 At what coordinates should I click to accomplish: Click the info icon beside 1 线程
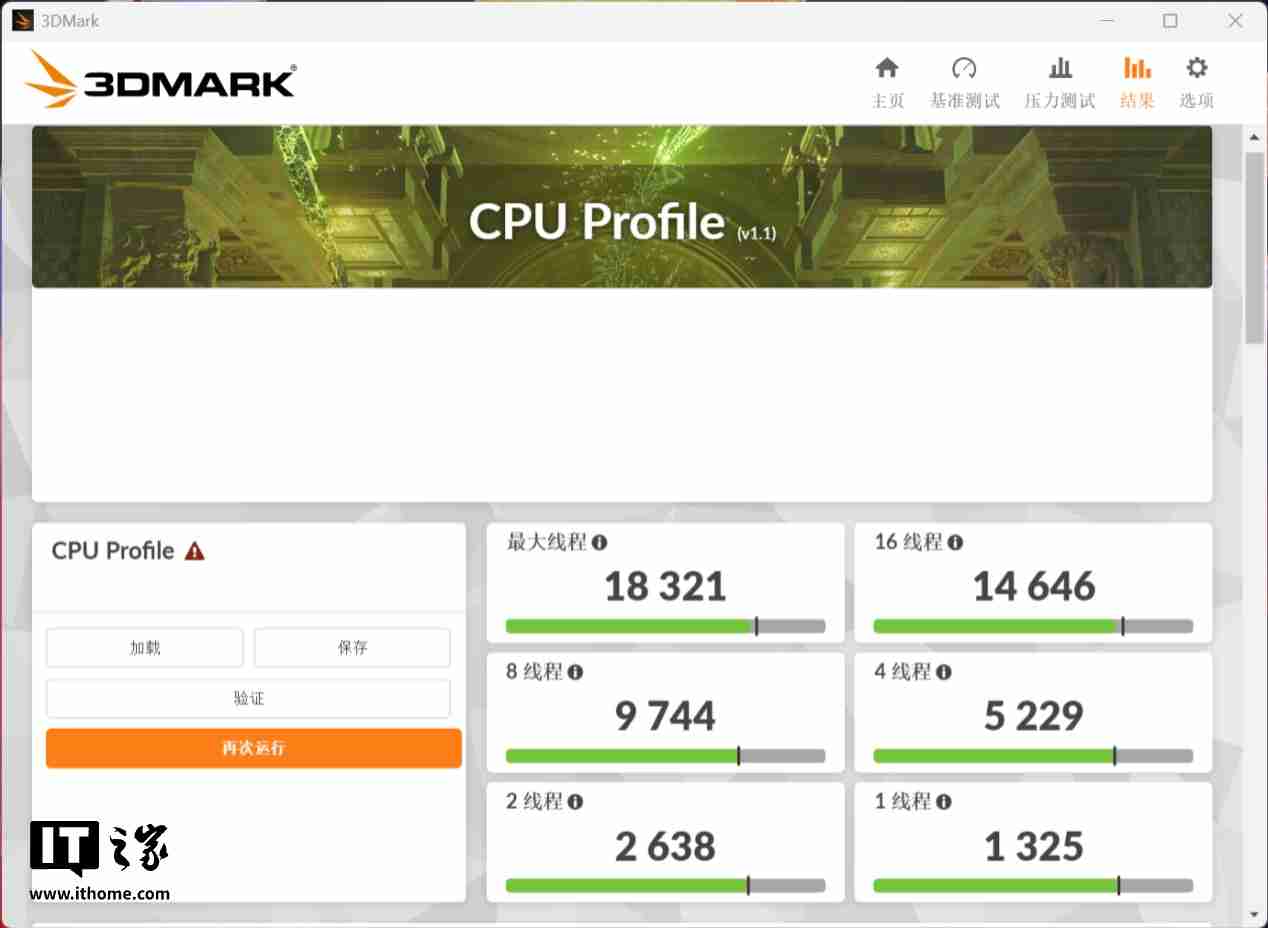pyautogui.click(x=943, y=802)
